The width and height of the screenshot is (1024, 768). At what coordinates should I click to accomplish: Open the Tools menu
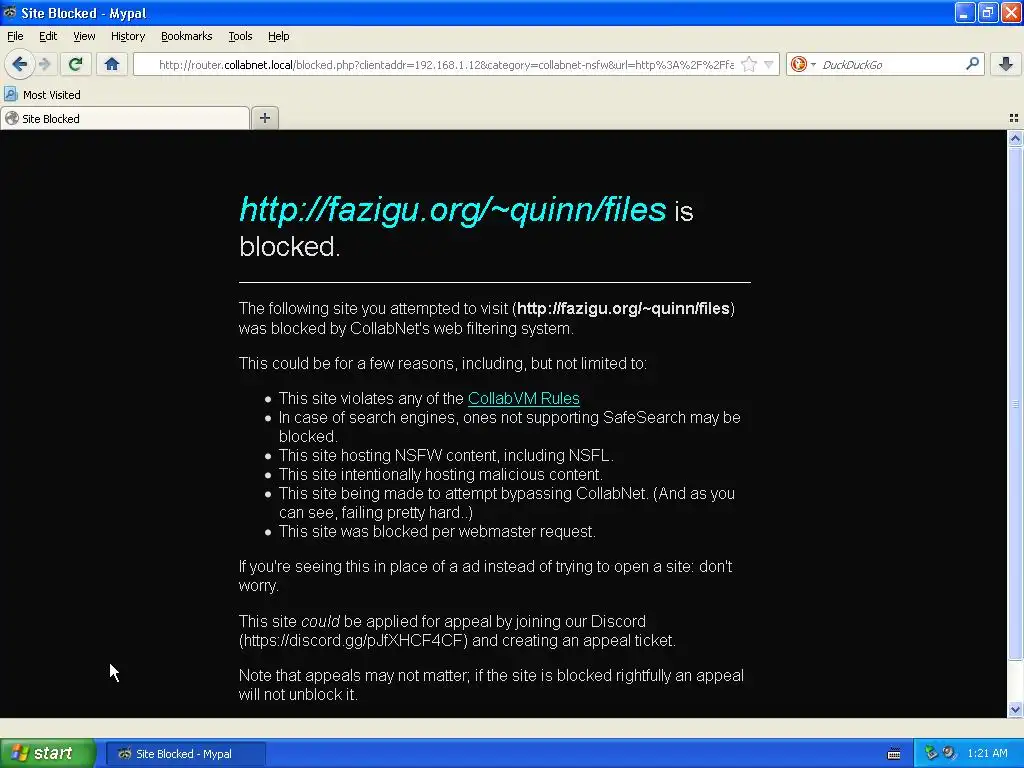240,37
